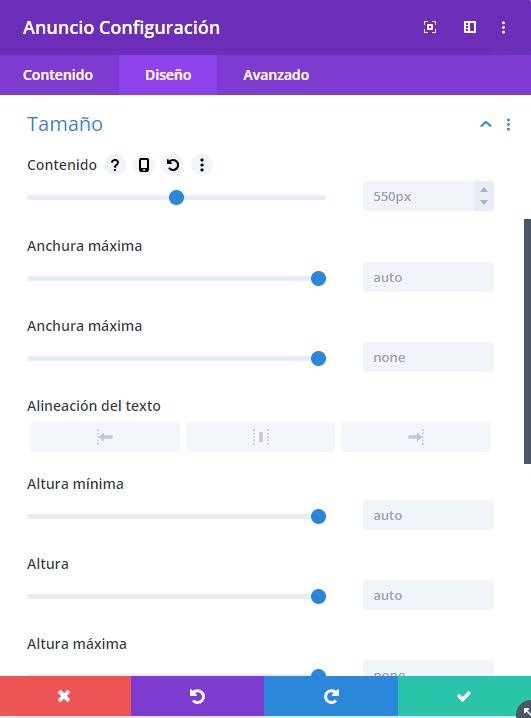
Task: Reset the Contenido value with the undo icon
Action: pos(173,165)
